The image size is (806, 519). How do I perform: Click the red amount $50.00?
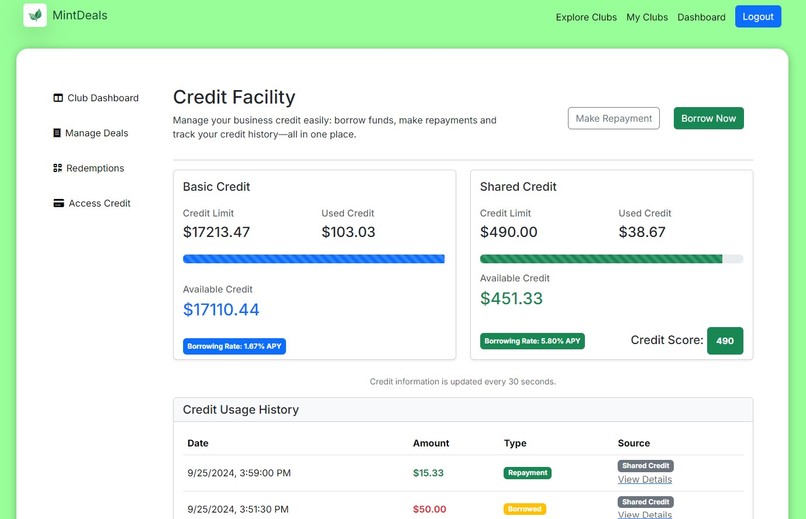[x=429, y=509]
